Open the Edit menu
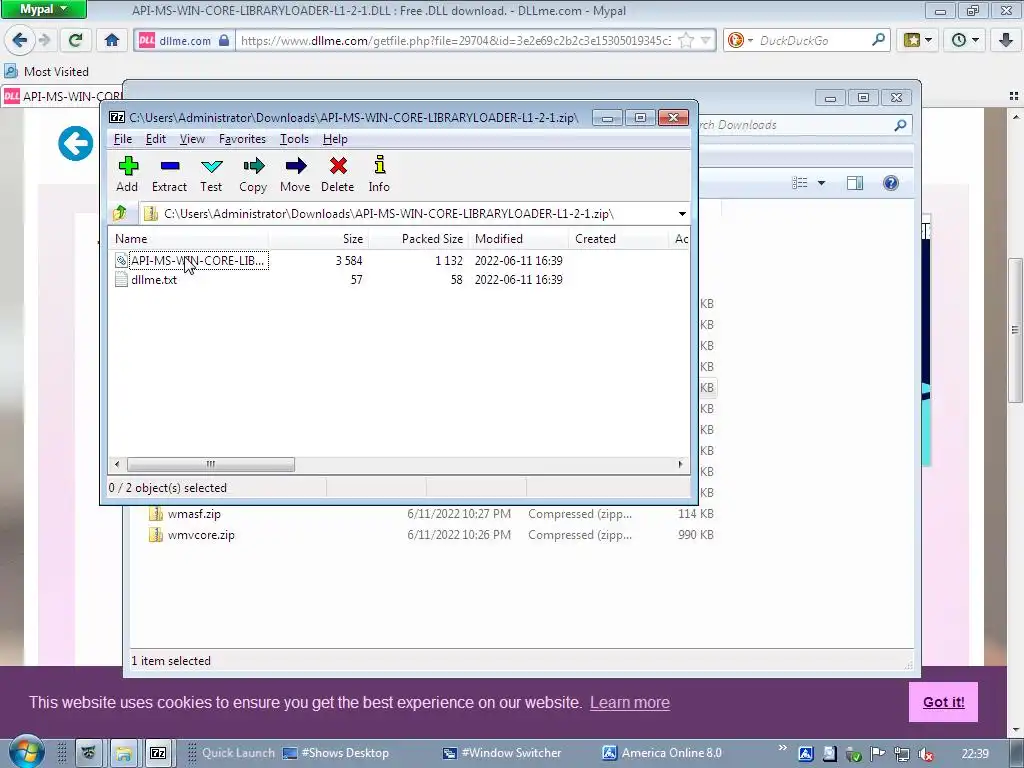 (x=155, y=139)
